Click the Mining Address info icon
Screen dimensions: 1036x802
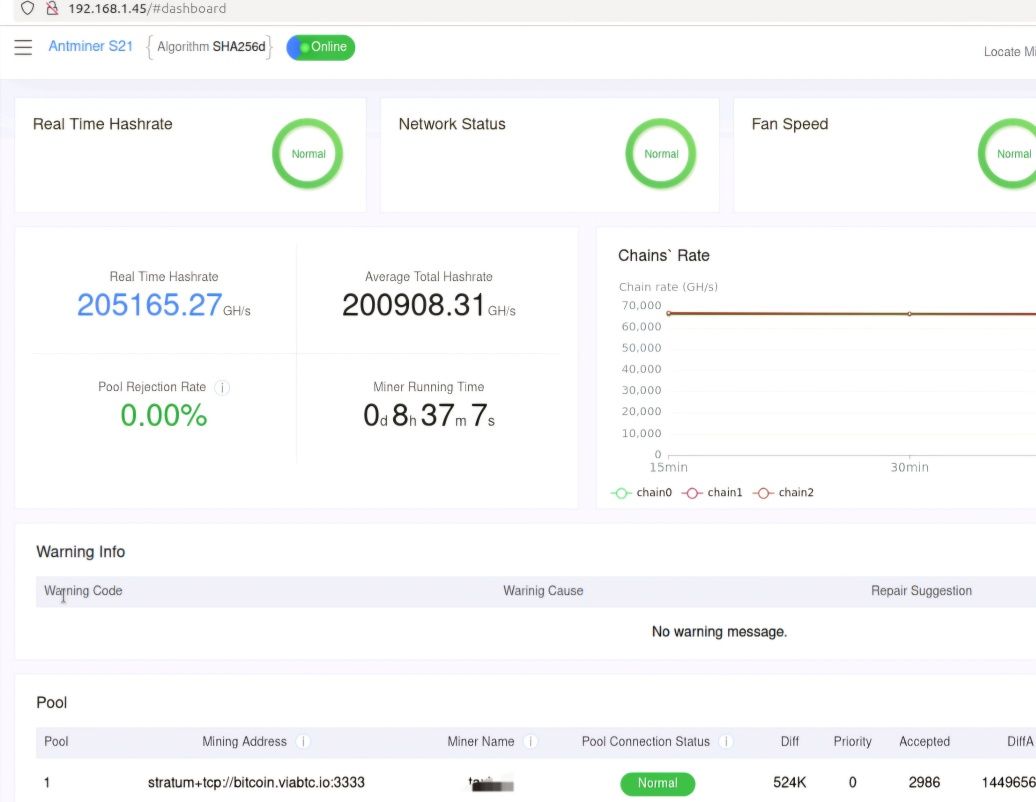click(x=303, y=742)
